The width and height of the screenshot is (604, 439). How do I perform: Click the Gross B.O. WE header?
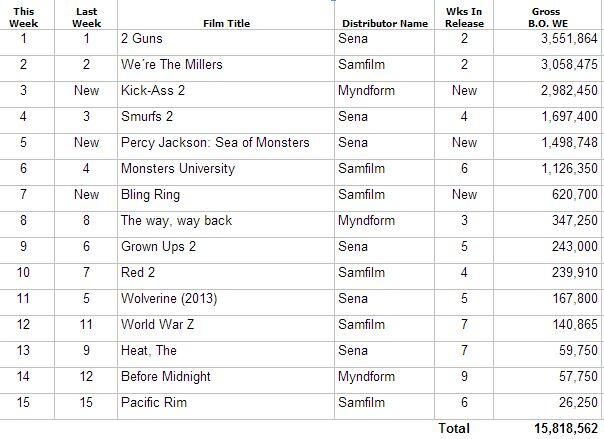pos(548,17)
